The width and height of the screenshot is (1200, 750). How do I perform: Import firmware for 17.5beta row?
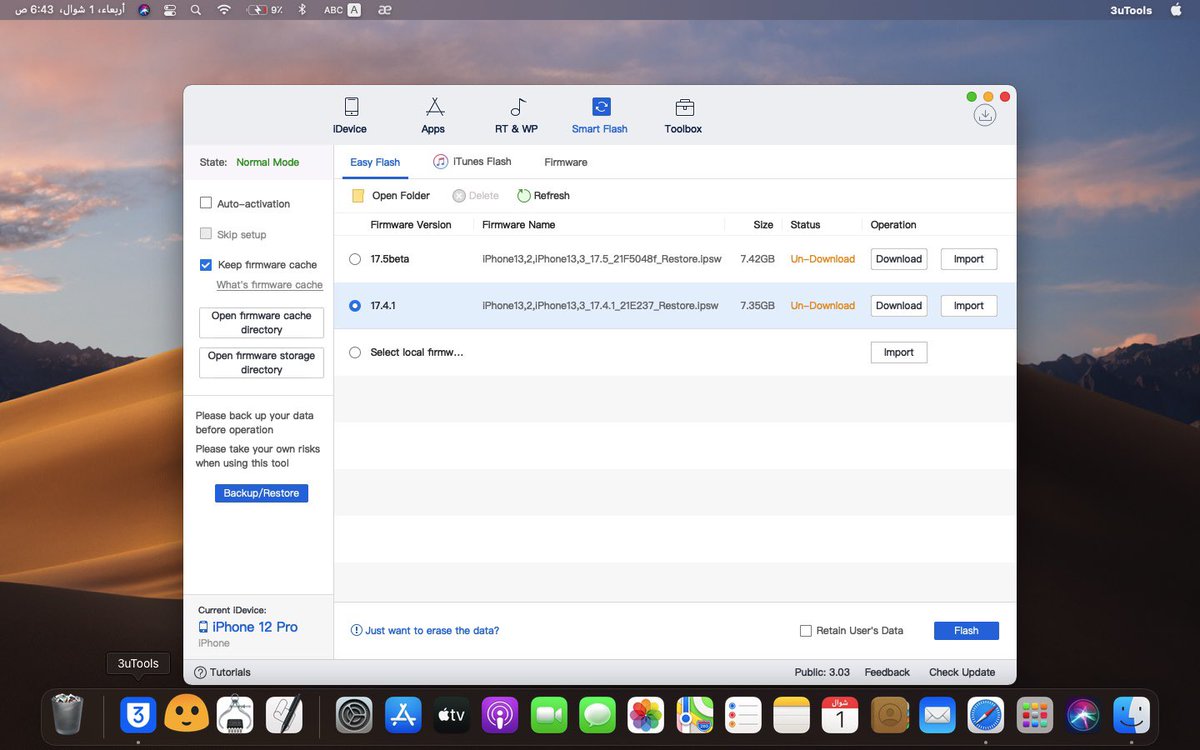pos(969,259)
